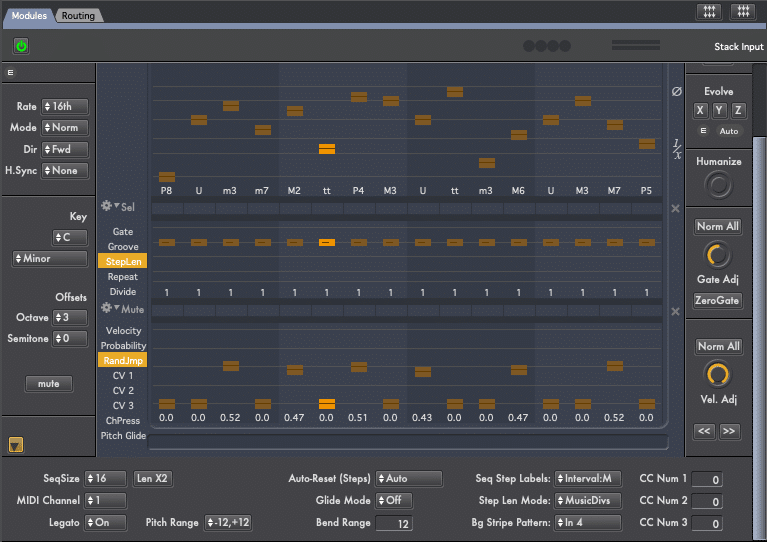Screen dimensions: 767x542
Task: Click the 1/x reciprocal icon
Action: coord(677,149)
